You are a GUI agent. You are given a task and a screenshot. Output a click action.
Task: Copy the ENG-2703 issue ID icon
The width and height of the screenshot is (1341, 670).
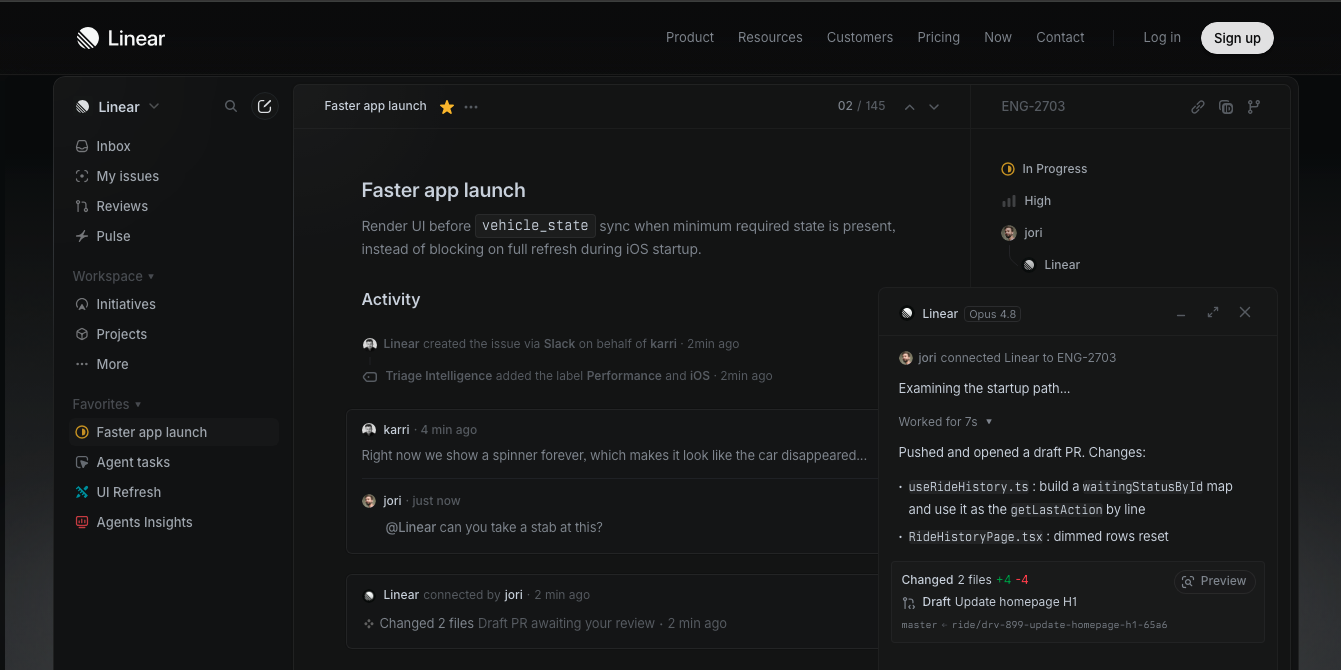tap(1226, 107)
